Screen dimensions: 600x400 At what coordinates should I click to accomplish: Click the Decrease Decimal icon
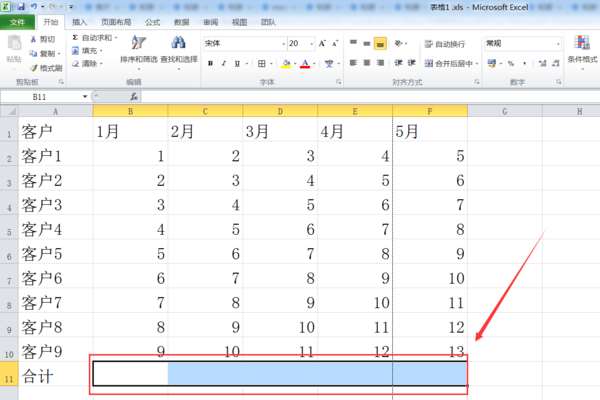556,63
